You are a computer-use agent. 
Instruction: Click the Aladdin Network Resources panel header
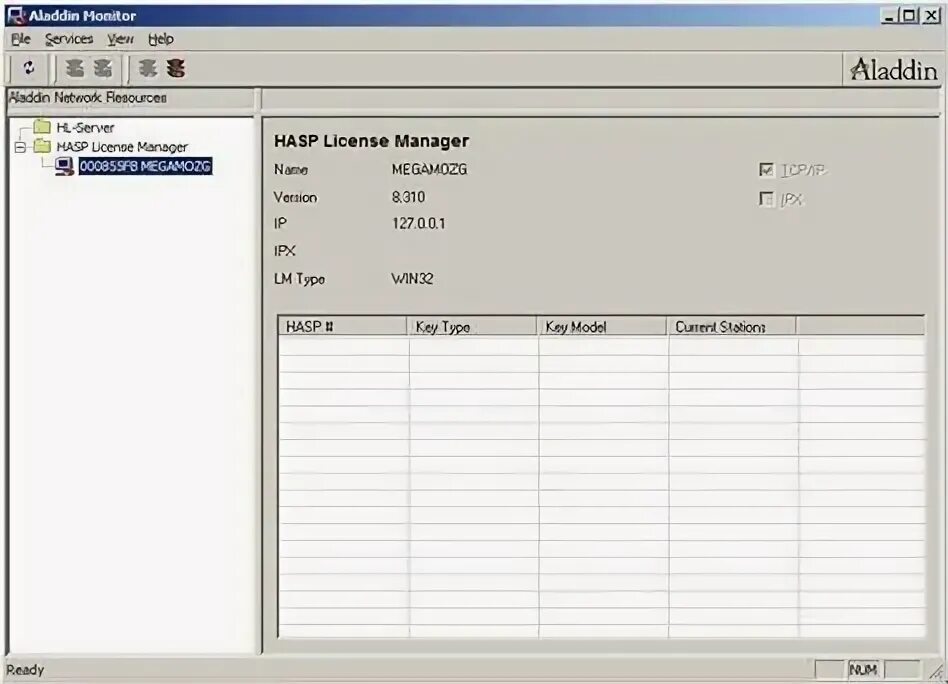click(131, 98)
